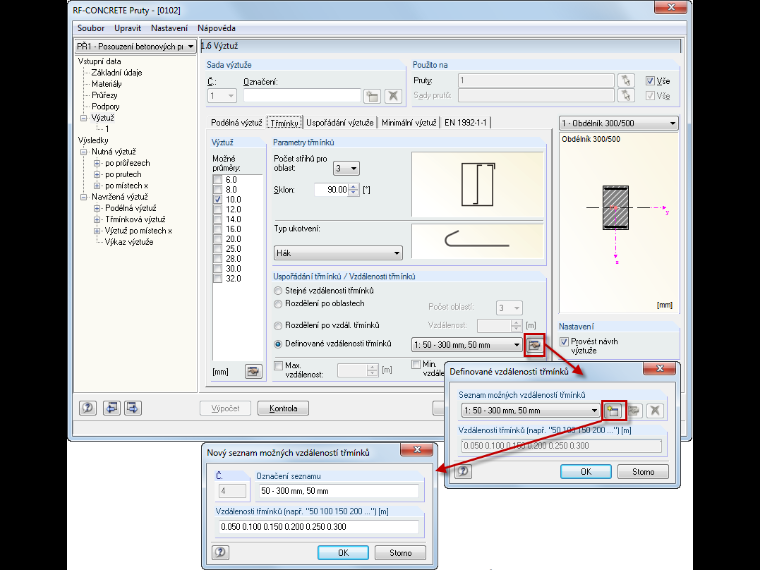Click help icon in Nový seznam dialog
The image size is (760, 570).
click(x=221, y=552)
